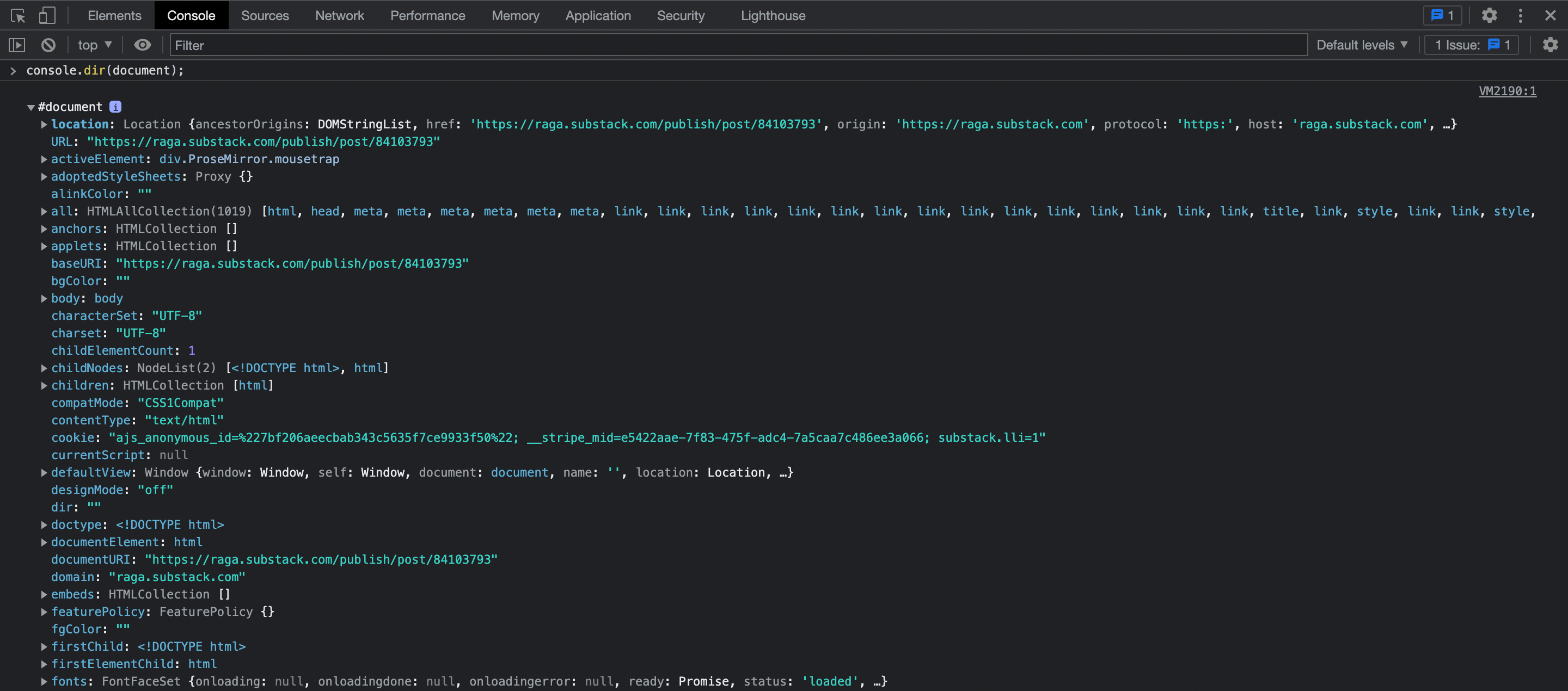Select the inspect element tool
The height and width of the screenshot is (691, 1568).
[x=17, y=15]
